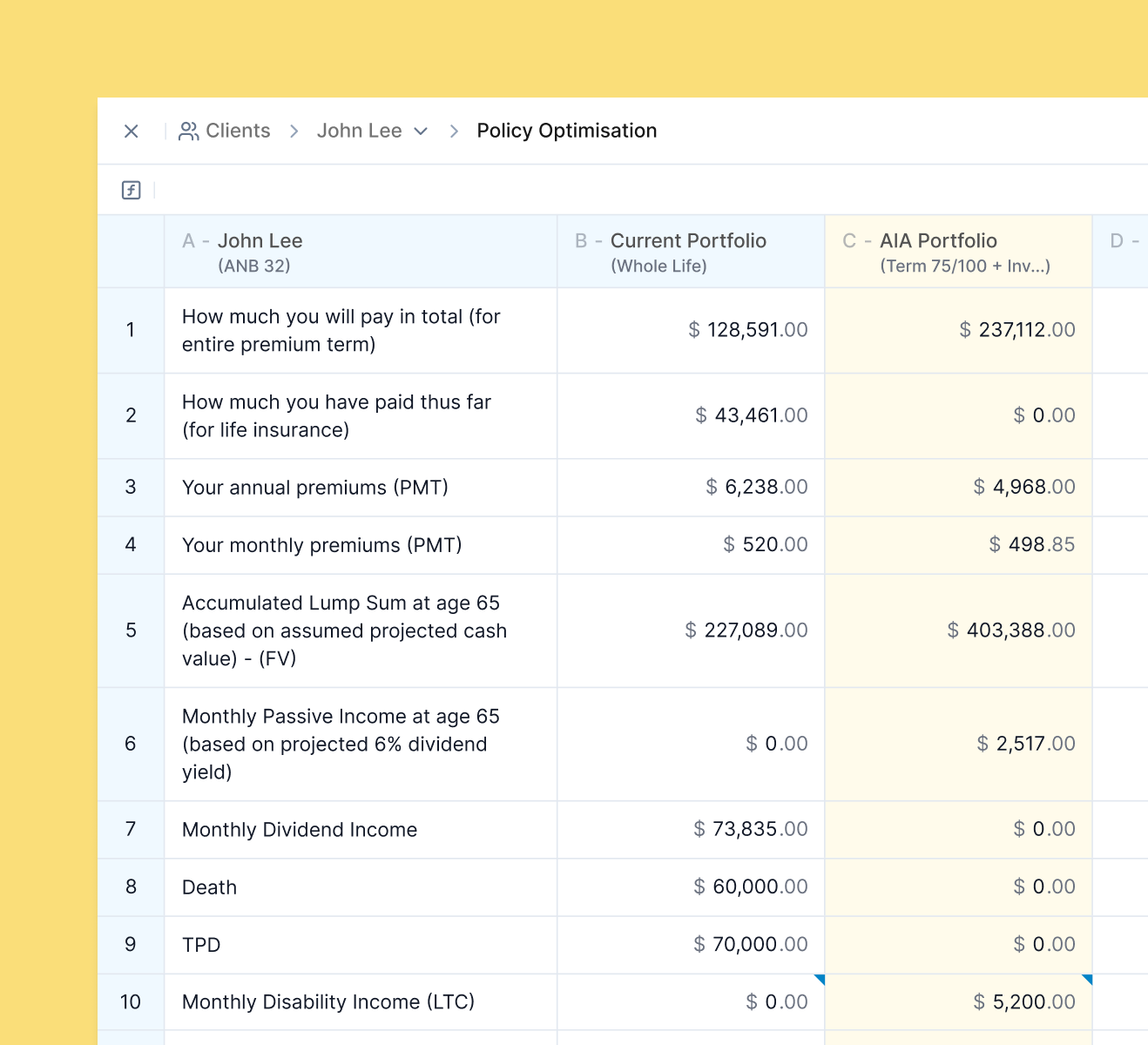This screenshot has height=1045, width=1148.
Task: Go to Clients breadcrumb link
Action: coord(238,131)
